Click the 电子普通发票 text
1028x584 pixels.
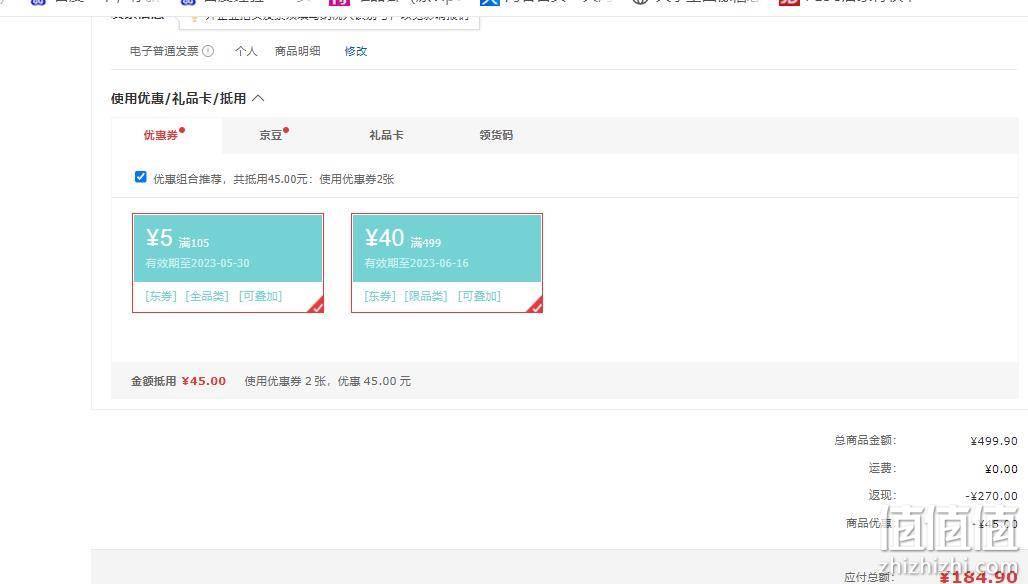pos(164,51)
